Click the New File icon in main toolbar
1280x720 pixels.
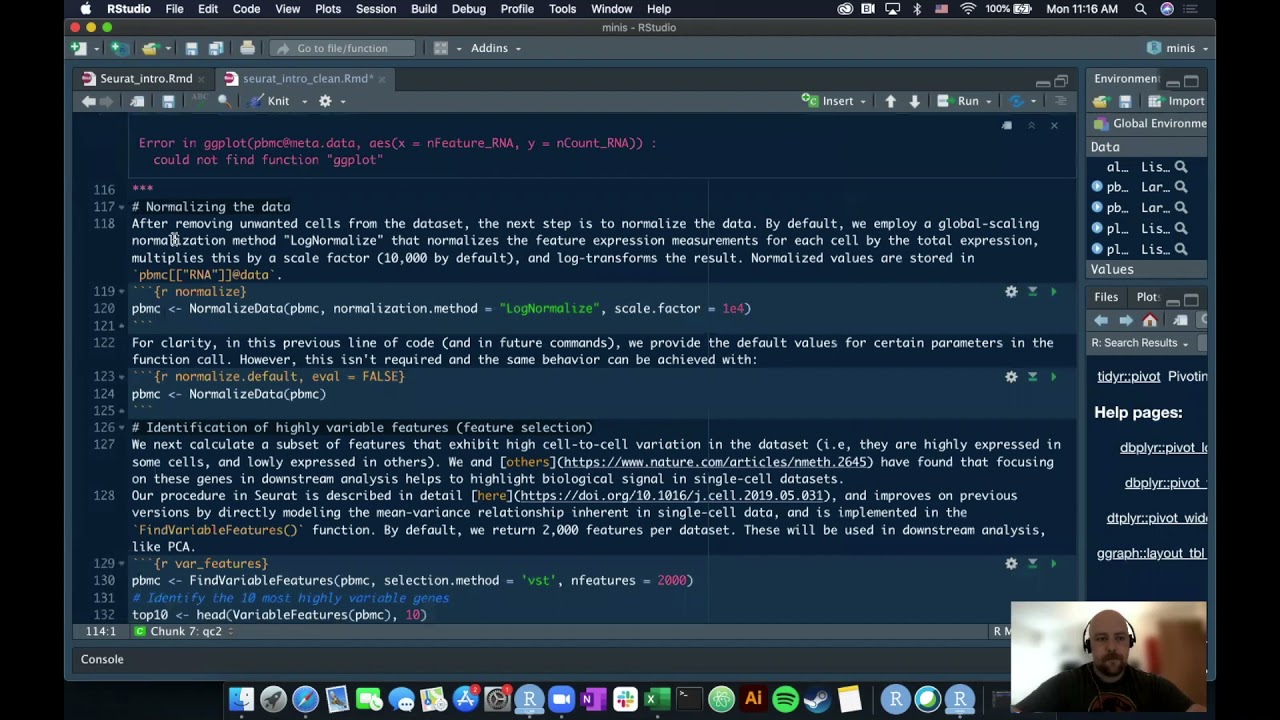pos(78,48)
